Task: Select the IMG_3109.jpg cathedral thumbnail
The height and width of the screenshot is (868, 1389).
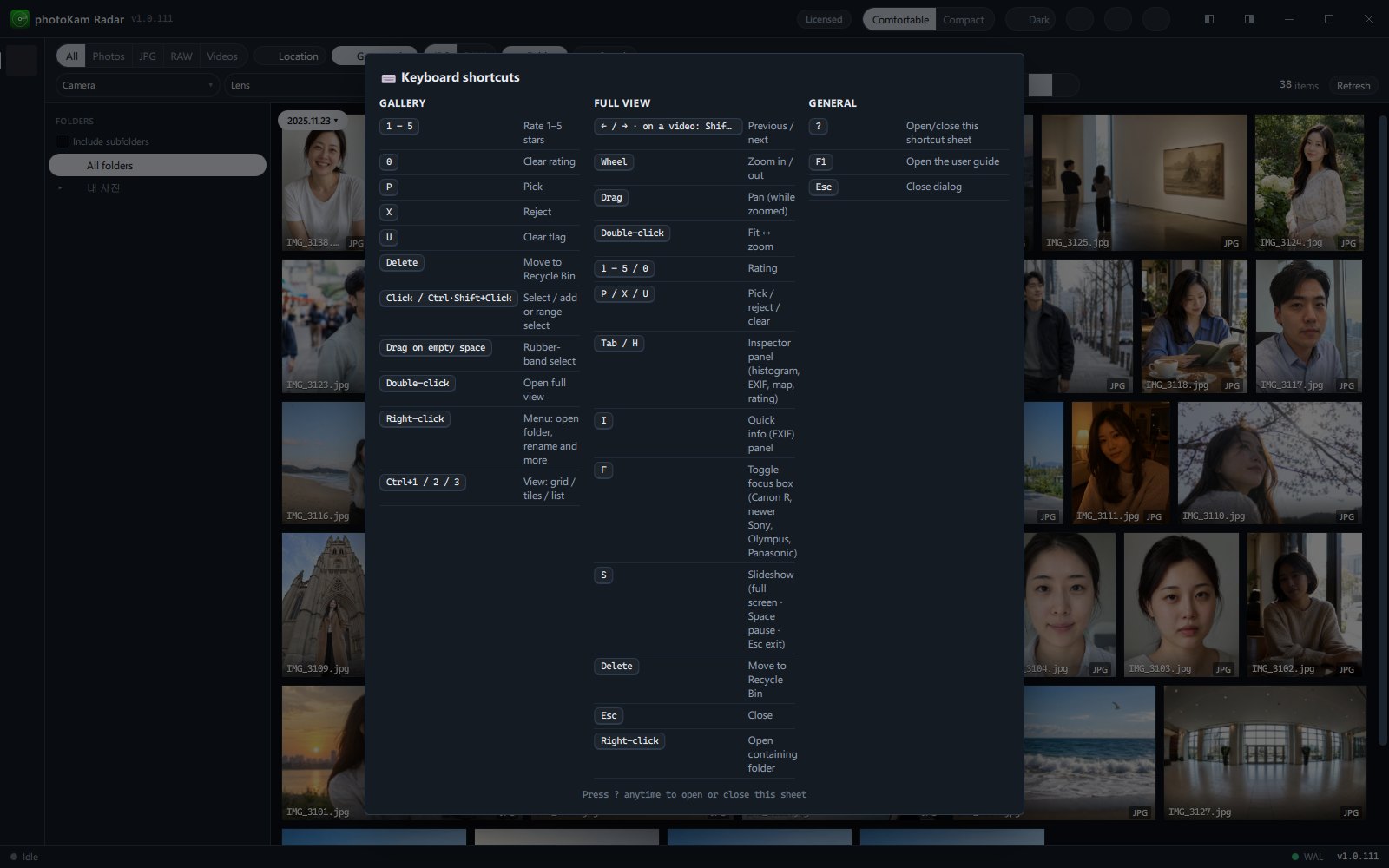Action: click(x=324, y=605)
